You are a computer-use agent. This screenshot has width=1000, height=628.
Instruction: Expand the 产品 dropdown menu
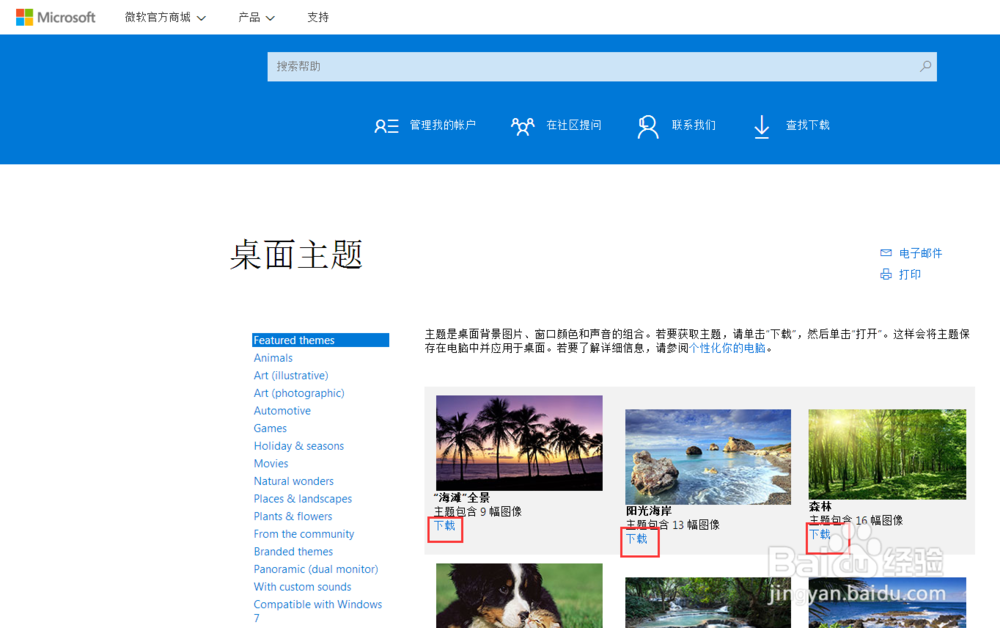255,17
